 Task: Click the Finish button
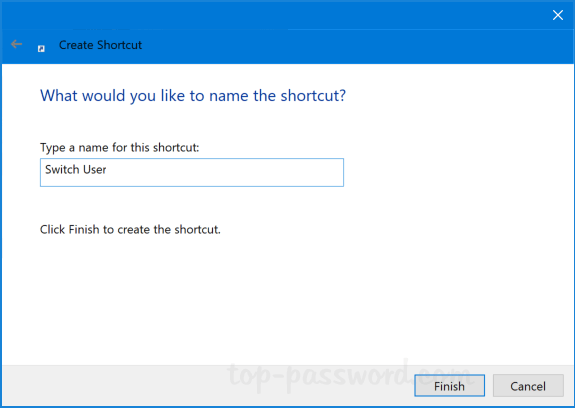click(x=449, y=386)
